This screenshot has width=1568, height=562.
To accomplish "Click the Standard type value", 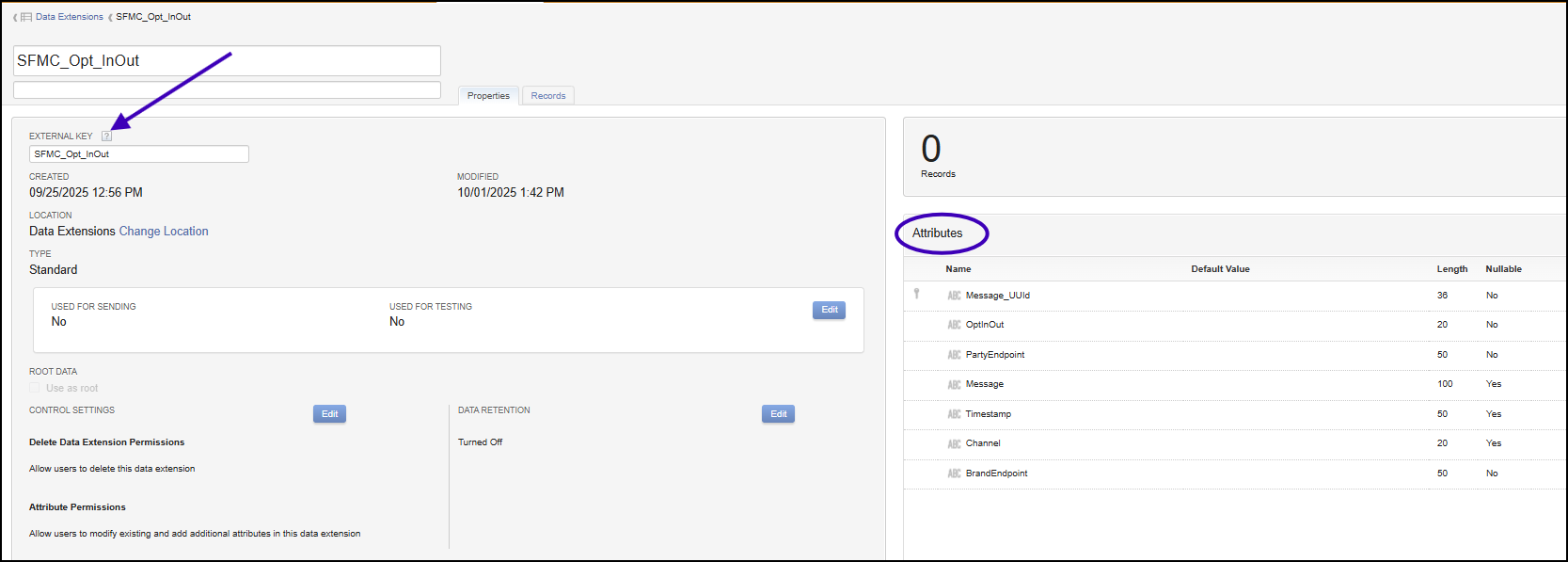I will point(54,270).
